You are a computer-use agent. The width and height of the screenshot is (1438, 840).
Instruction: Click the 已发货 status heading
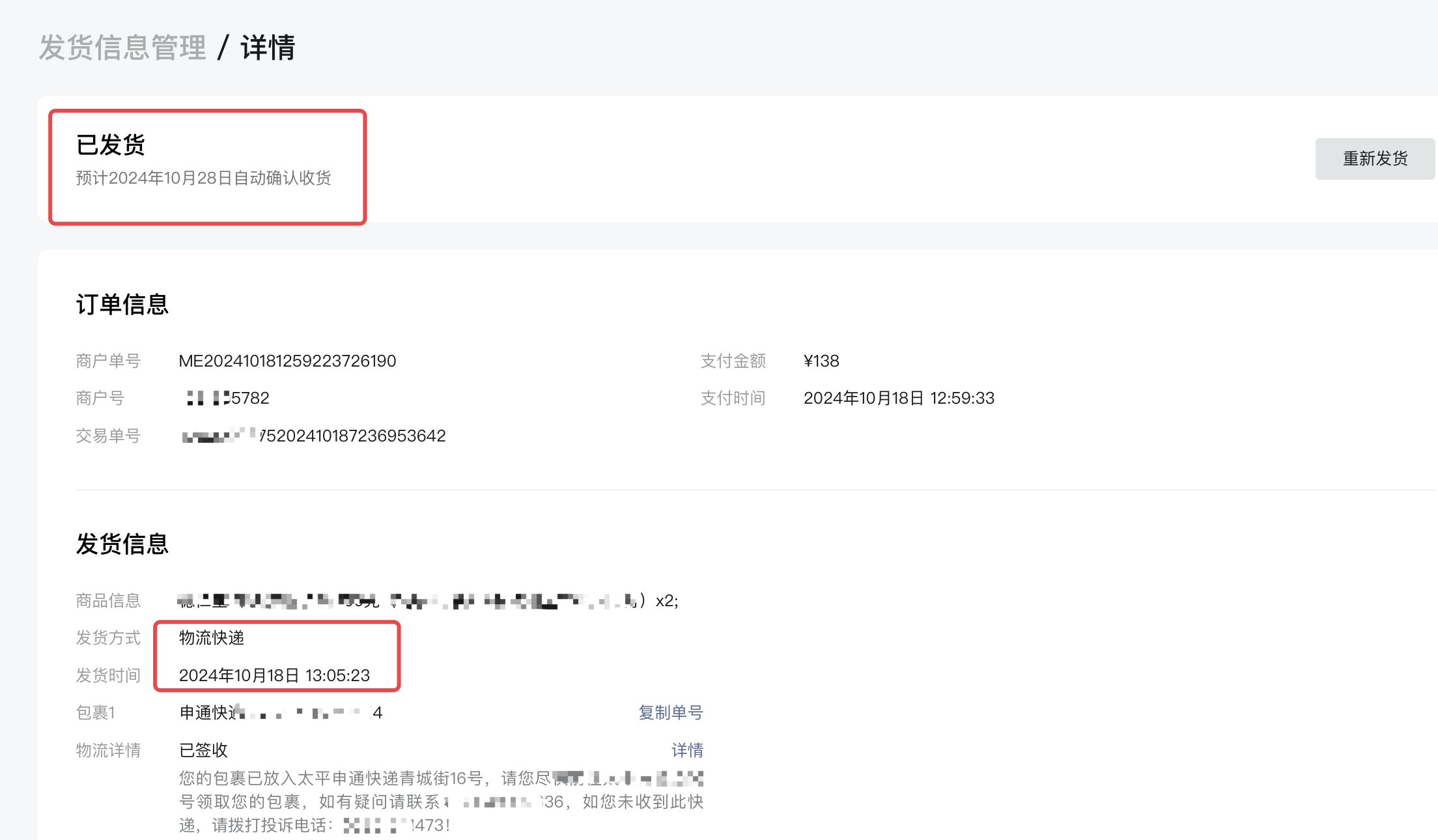(x=110, y=145)
